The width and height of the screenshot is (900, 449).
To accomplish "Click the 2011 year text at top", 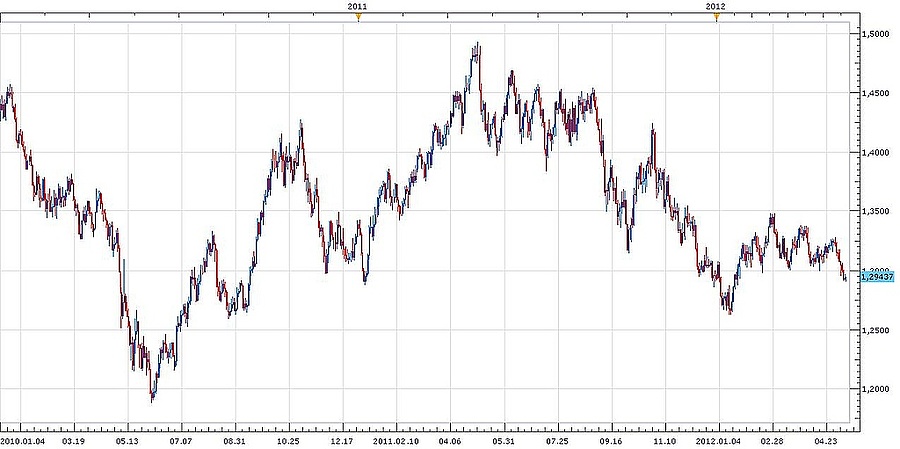I will 357,6.
